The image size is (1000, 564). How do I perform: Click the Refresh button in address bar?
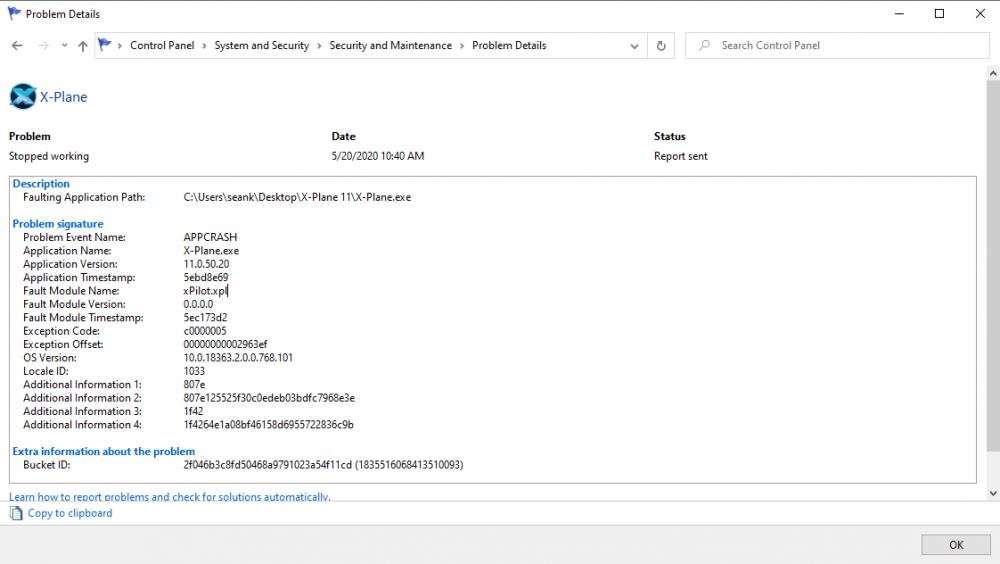point(660,46)
